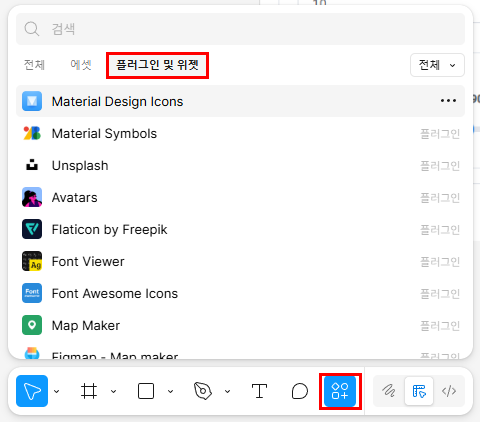The height and width of the screenshot is (422, 480).
Task: Click the Font Viewer plugin icon
Action: [32, 261]
